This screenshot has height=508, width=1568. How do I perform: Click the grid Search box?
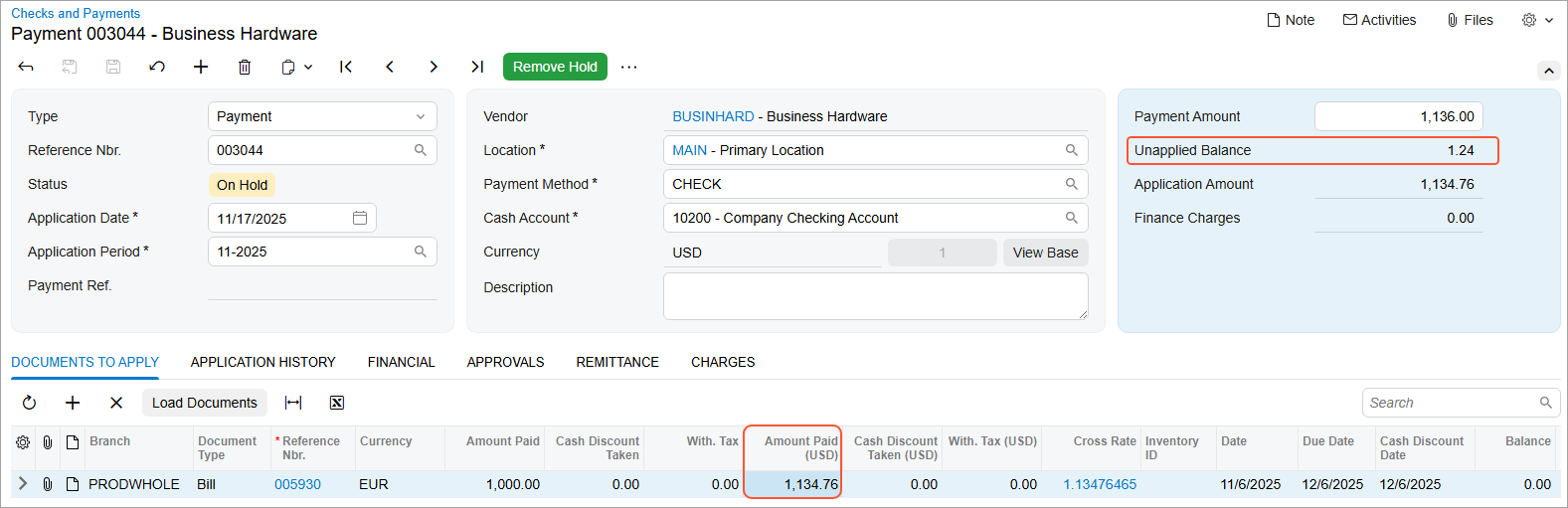click(1461, 403)
